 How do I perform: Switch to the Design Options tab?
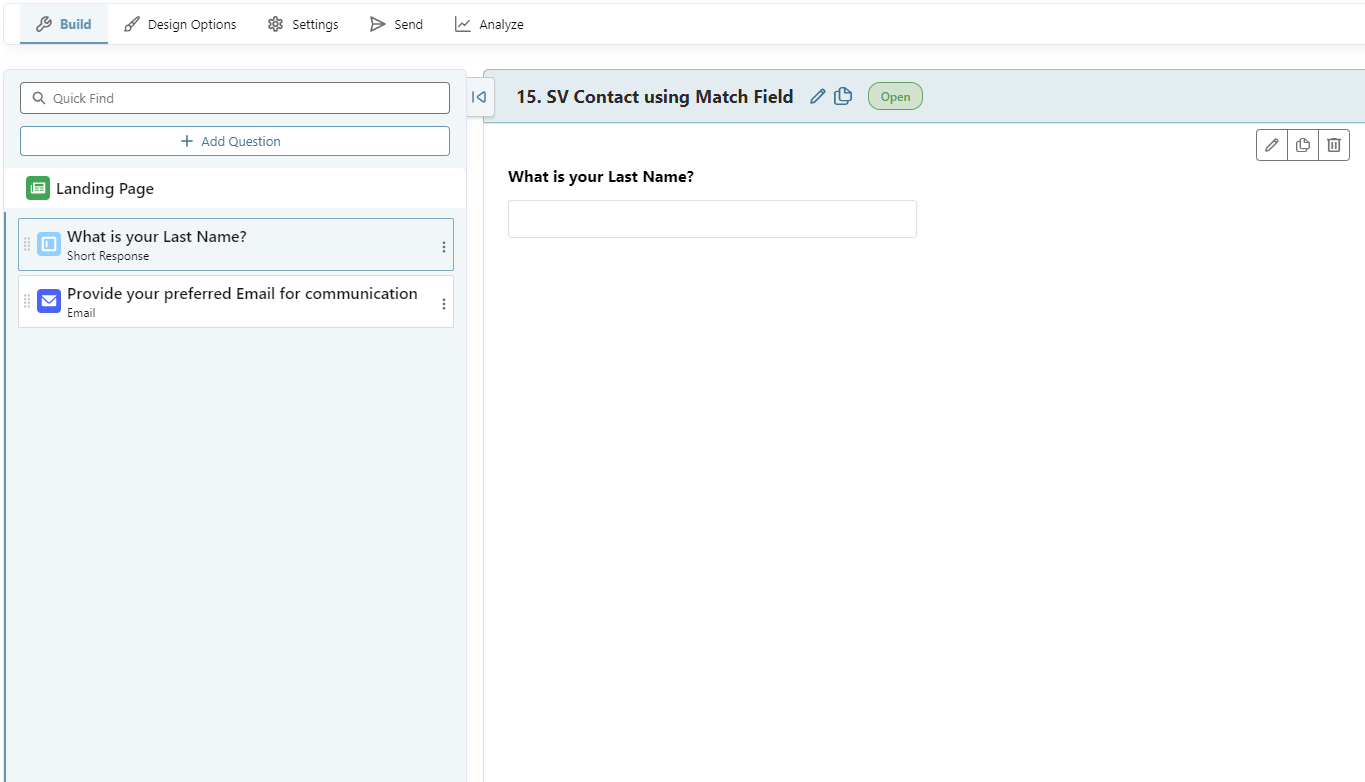180,24
